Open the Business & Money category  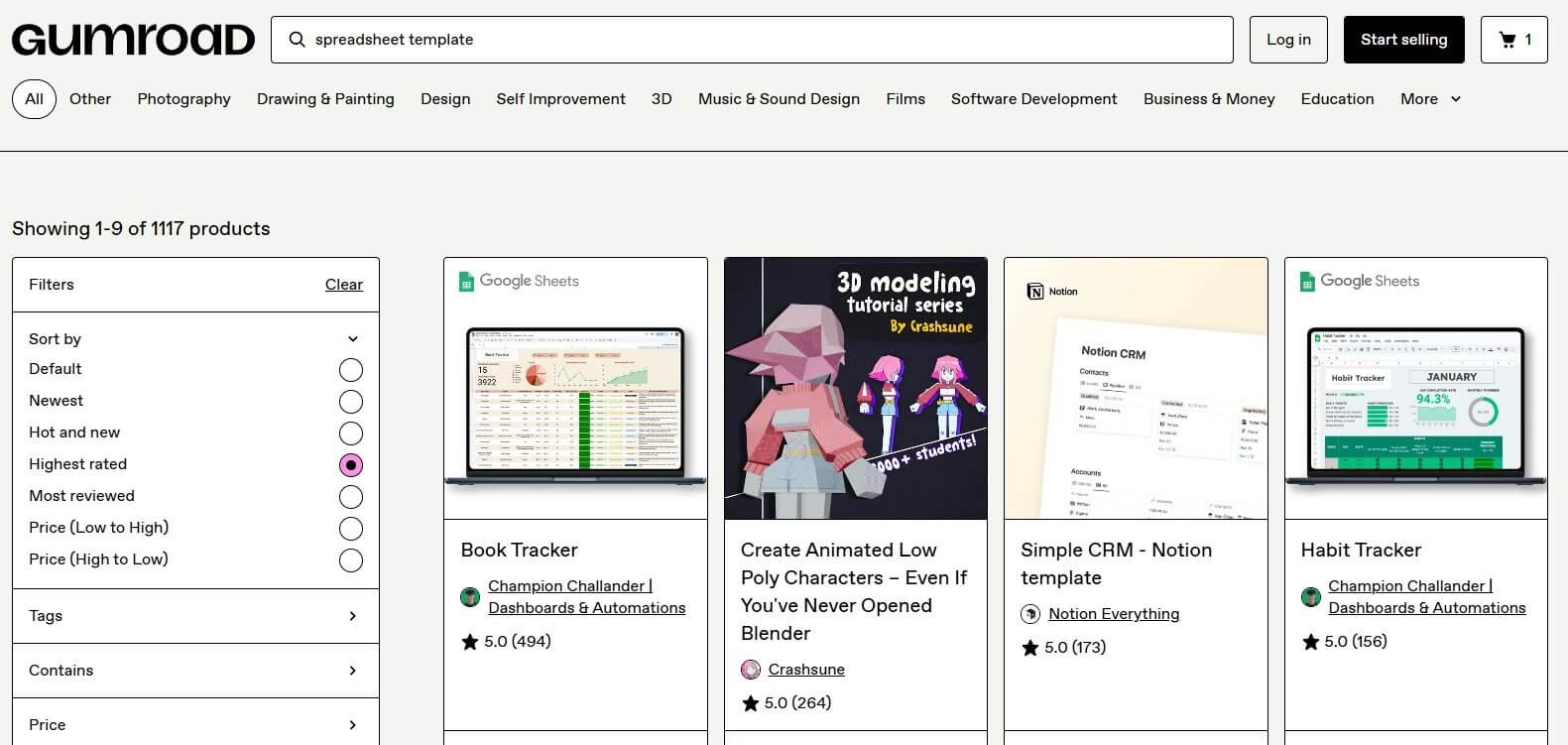(1209, 99)
